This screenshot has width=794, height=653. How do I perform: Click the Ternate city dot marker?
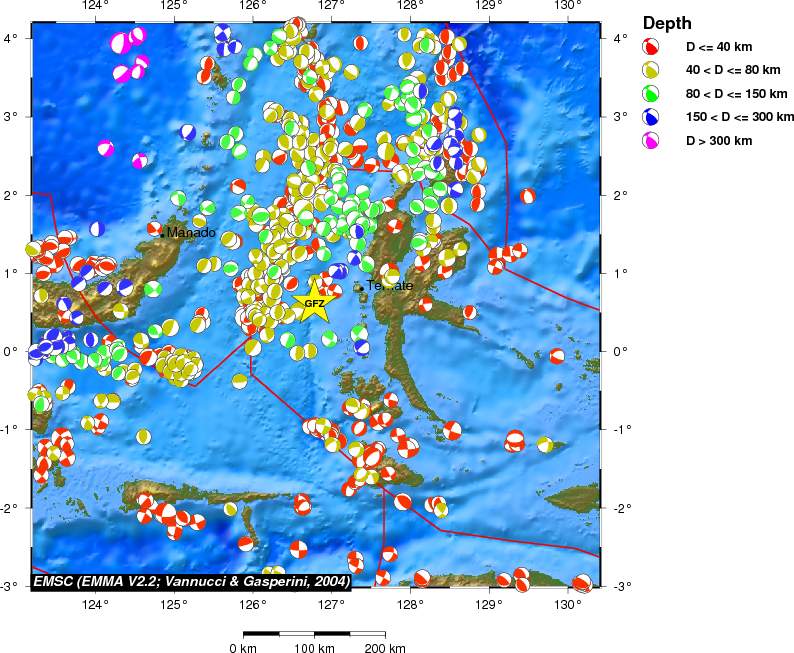coord(359,288)
